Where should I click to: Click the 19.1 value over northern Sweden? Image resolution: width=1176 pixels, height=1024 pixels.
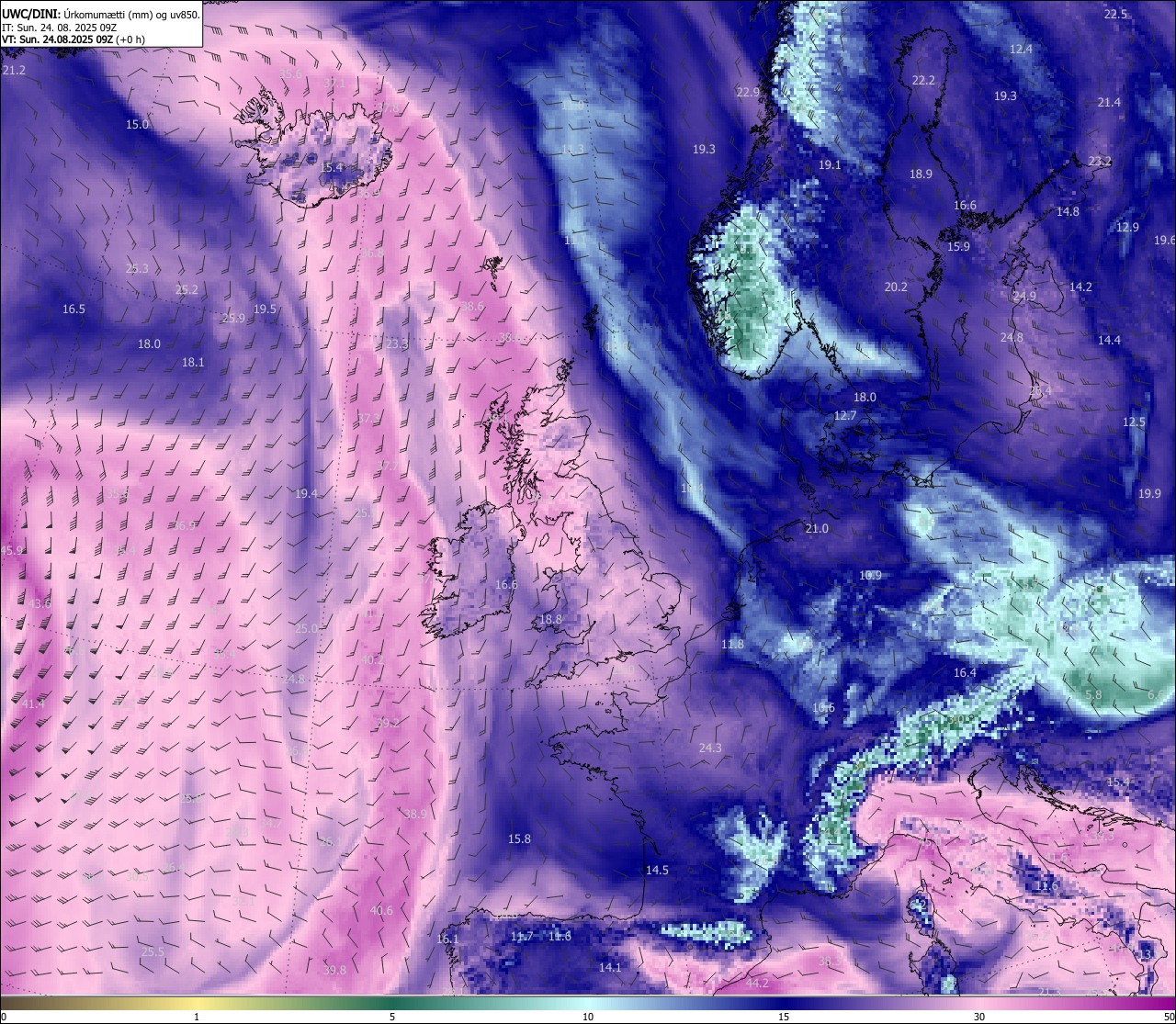(x=830, y=165)
